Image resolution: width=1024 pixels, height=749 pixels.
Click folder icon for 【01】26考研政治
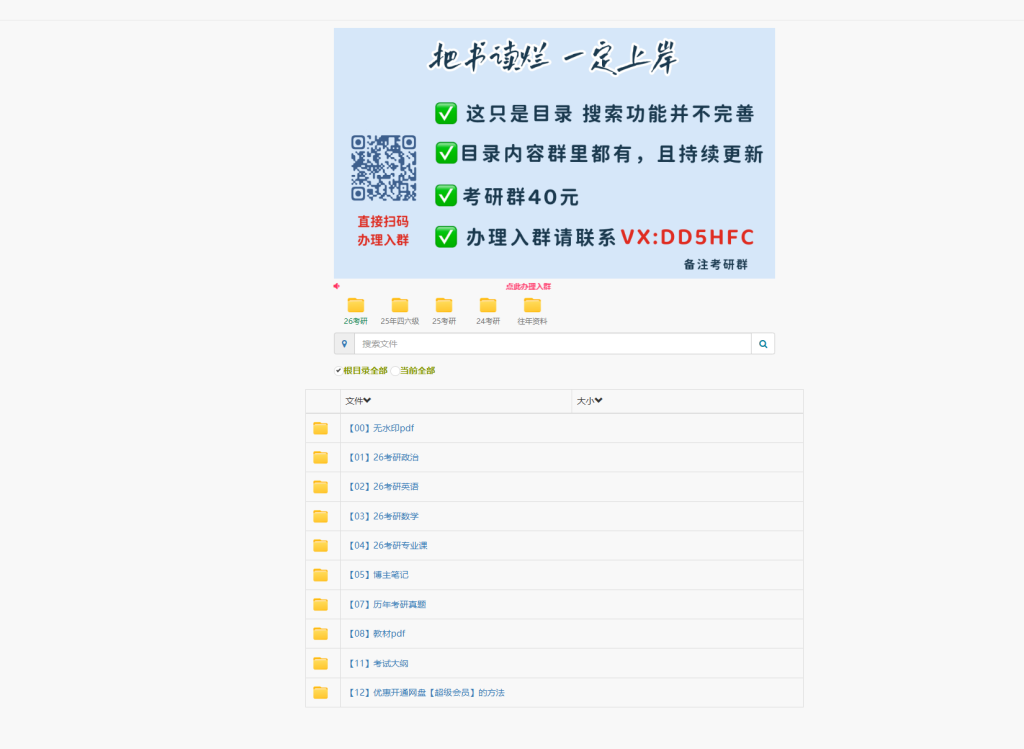pos(321,458)
